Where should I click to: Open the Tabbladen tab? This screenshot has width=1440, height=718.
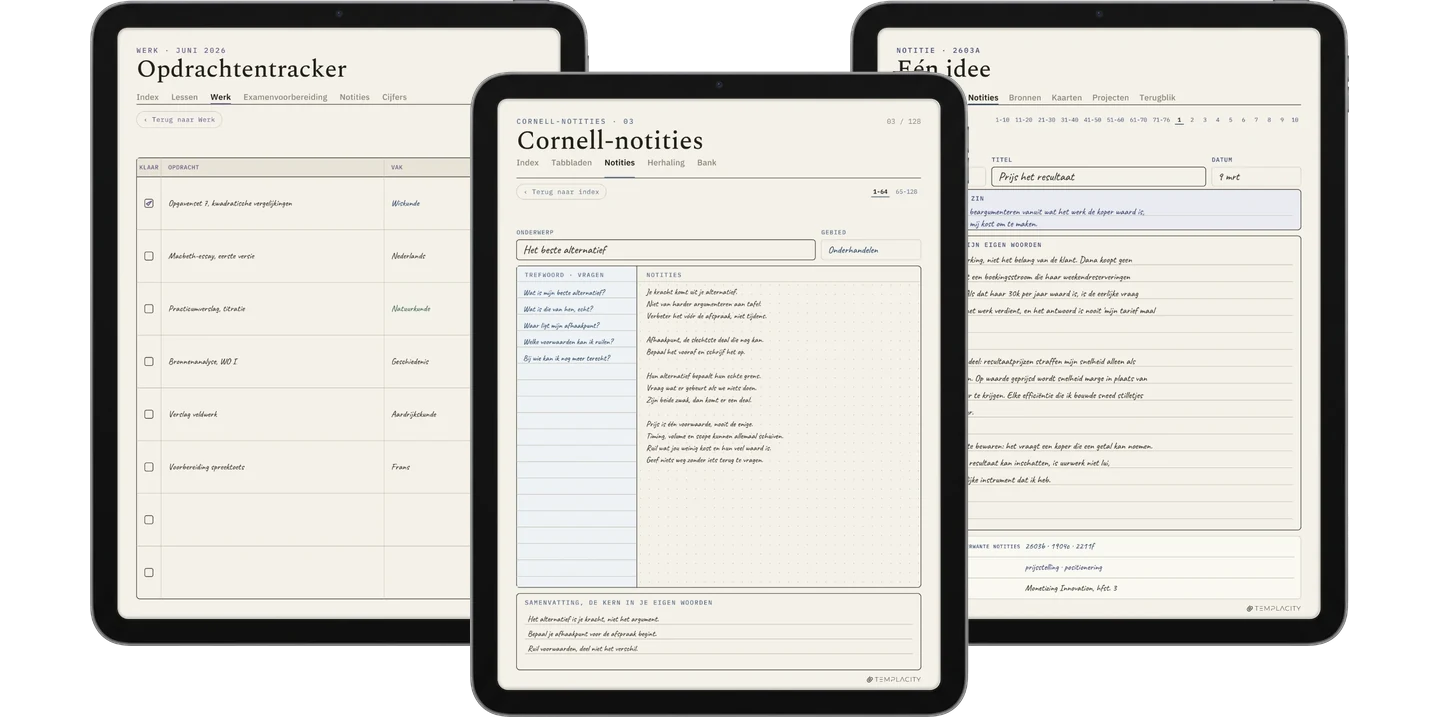point(571,162)
